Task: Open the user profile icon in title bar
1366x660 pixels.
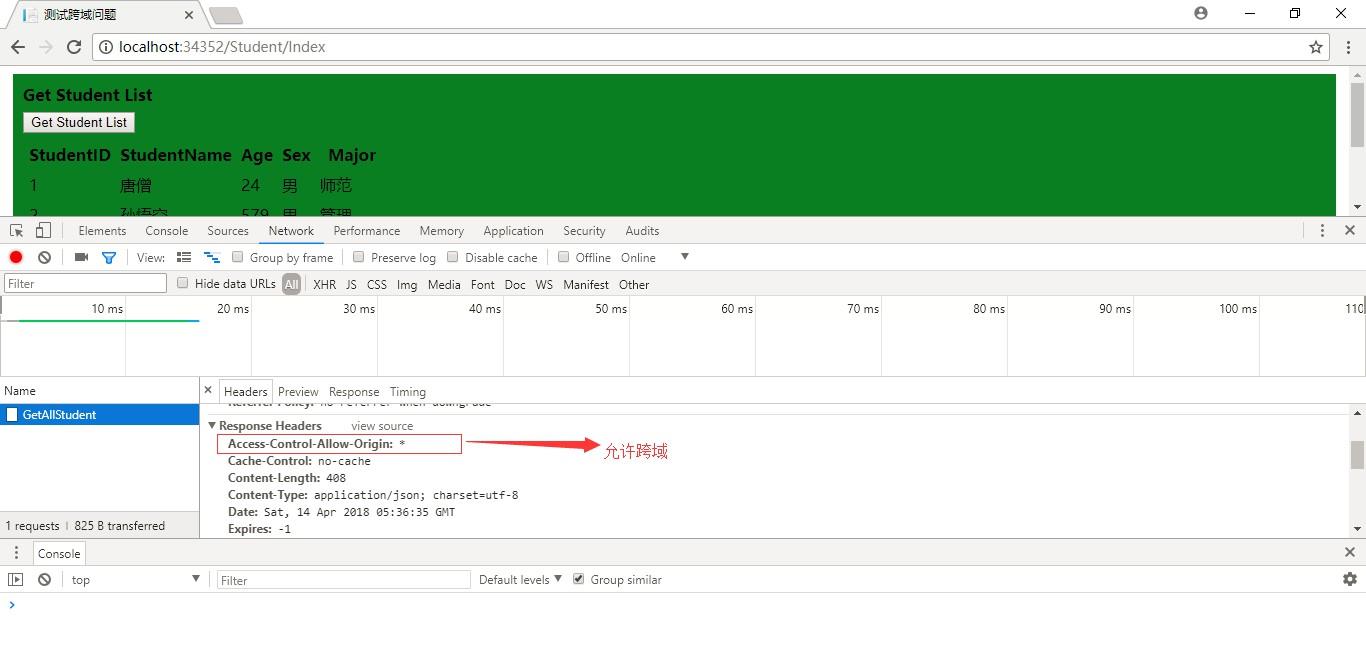Action: (x=1201, y=13)
